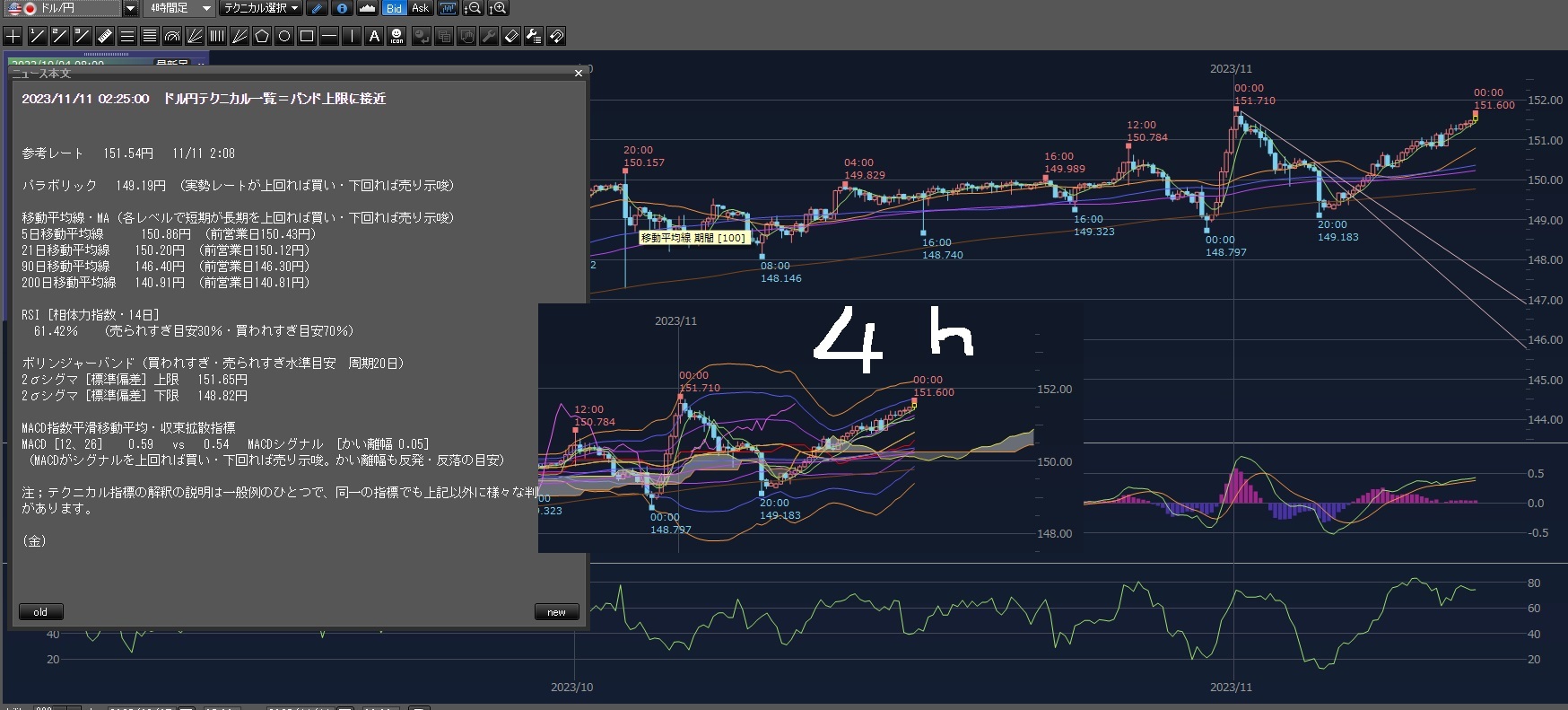Viewport: 1568px width, 710px height.
Task: Switch price display to Ask
Action: (420, 8)
